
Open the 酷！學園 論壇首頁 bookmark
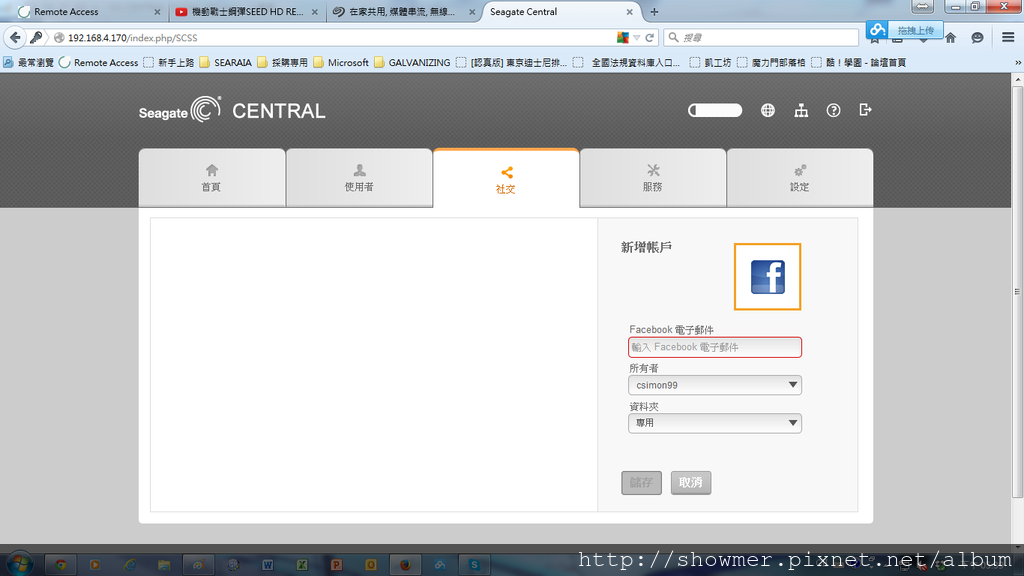[x=859, y=63]
